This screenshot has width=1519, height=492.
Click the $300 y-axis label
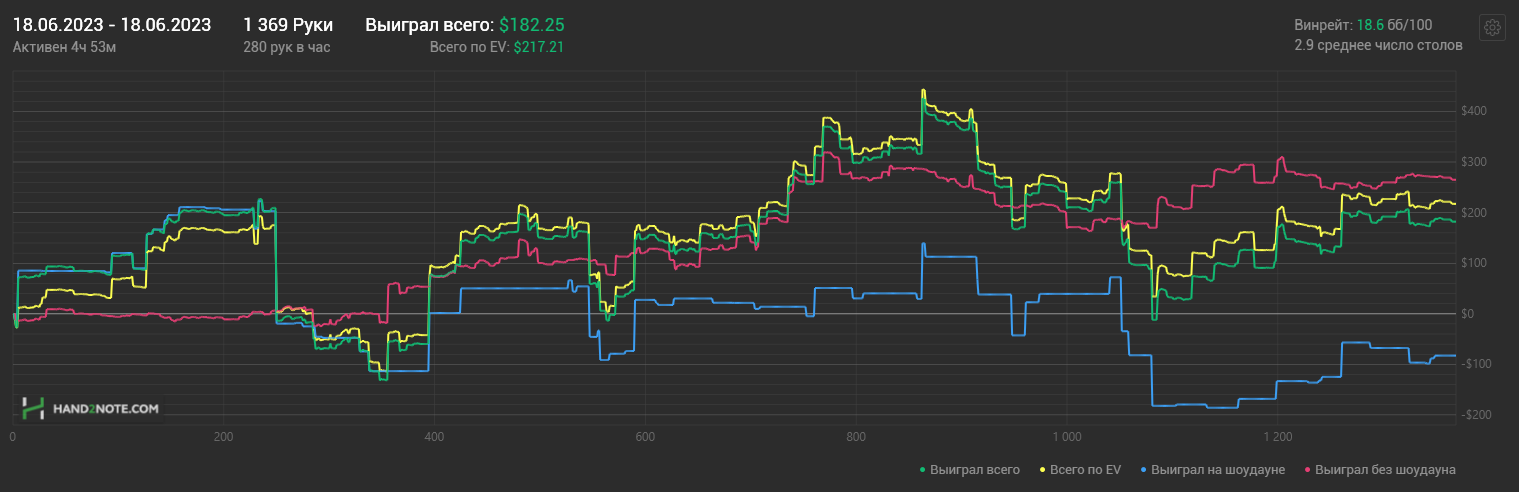coord(1473,161)
